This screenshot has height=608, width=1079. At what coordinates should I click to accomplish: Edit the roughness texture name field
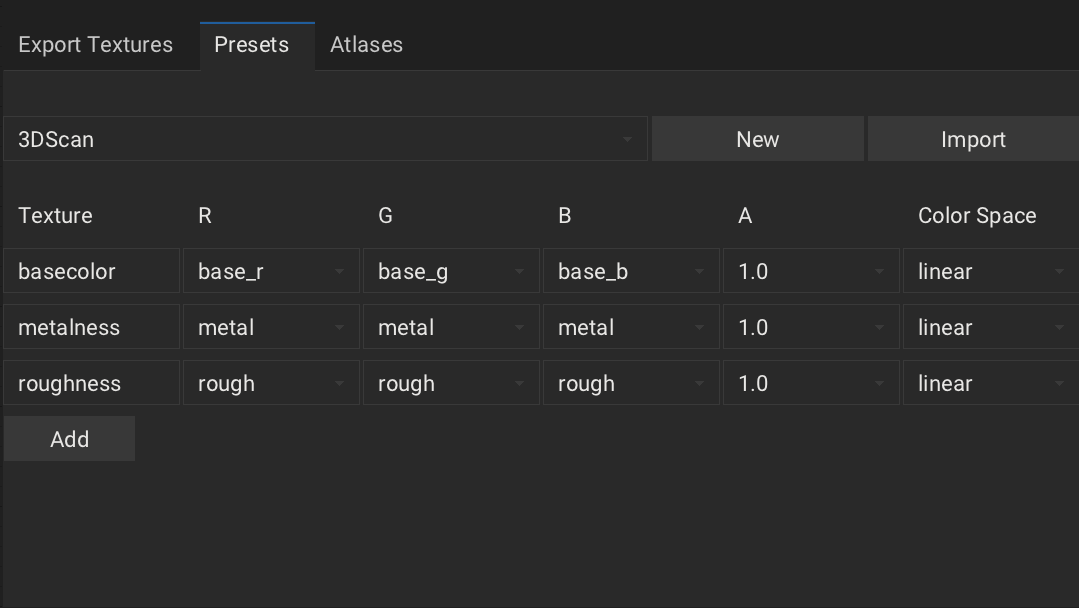click(x=91, y=384)
